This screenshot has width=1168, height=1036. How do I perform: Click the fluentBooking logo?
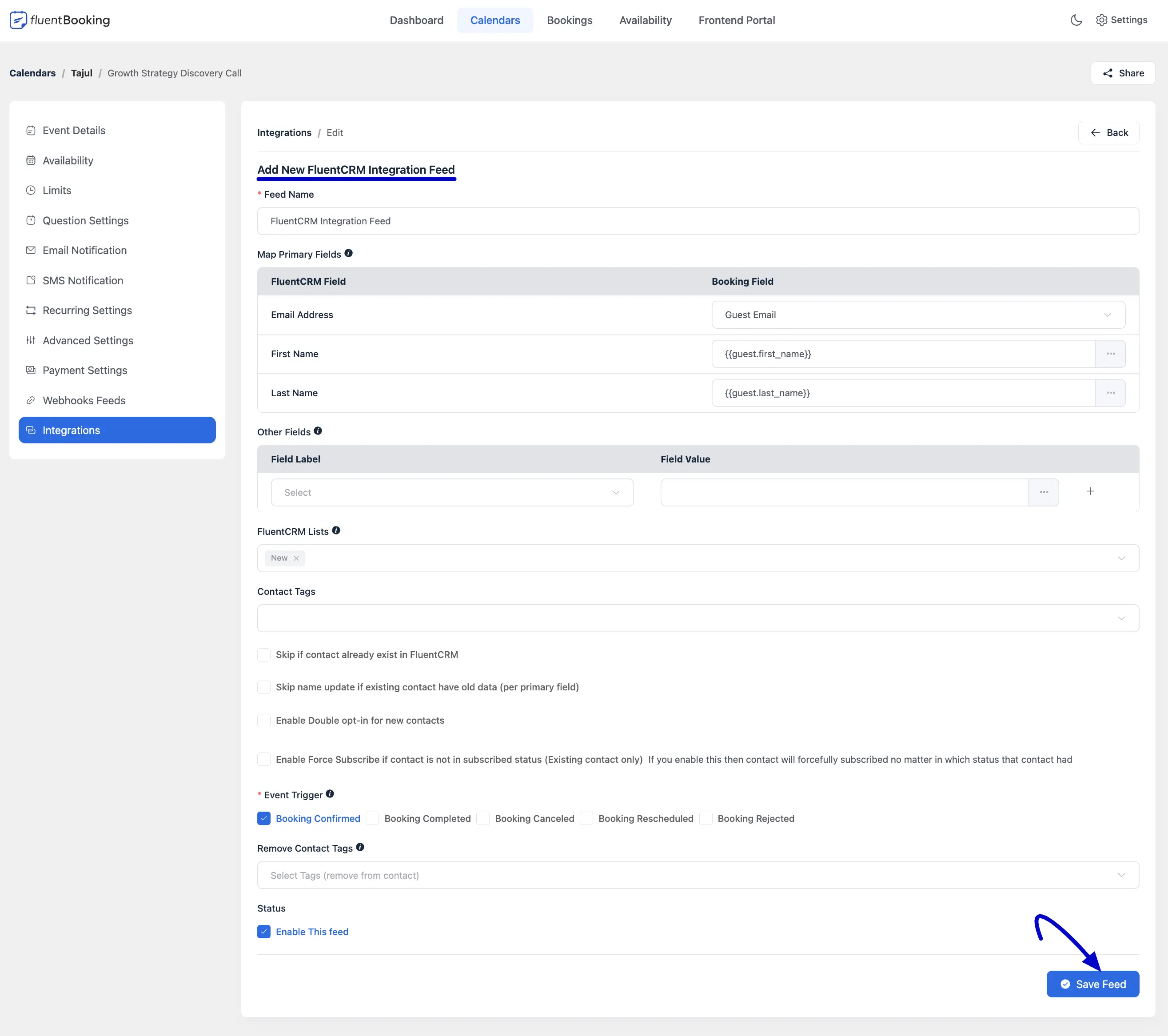(60, 20)
